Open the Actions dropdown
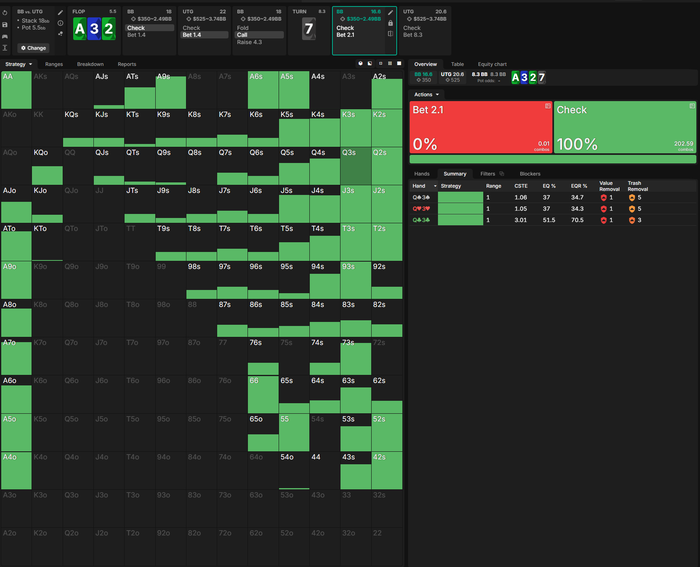700x567 pixels. 426,95
